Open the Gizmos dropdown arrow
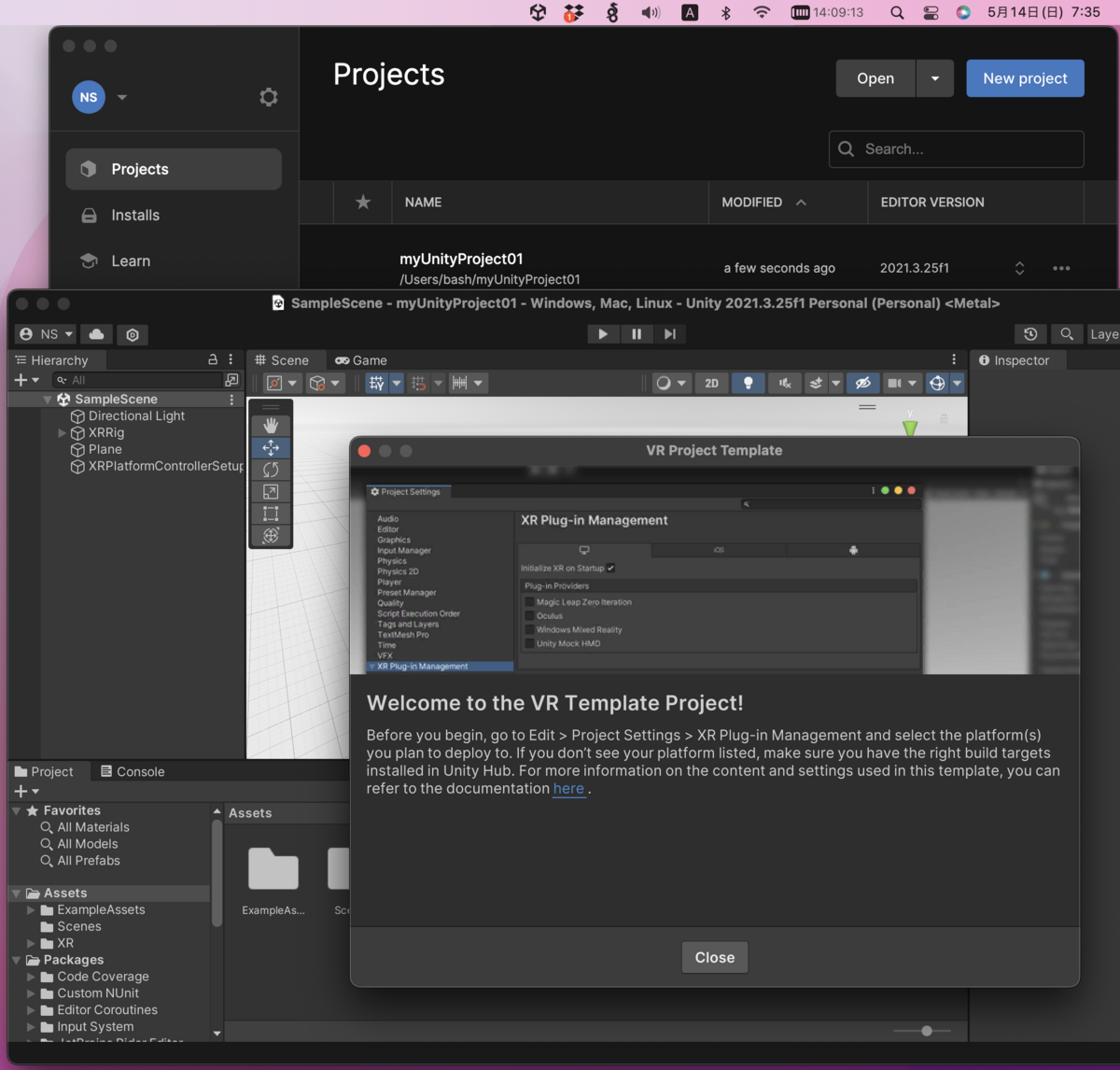This screenshot has height=1070, width=1120. click(x=957, y=383)
